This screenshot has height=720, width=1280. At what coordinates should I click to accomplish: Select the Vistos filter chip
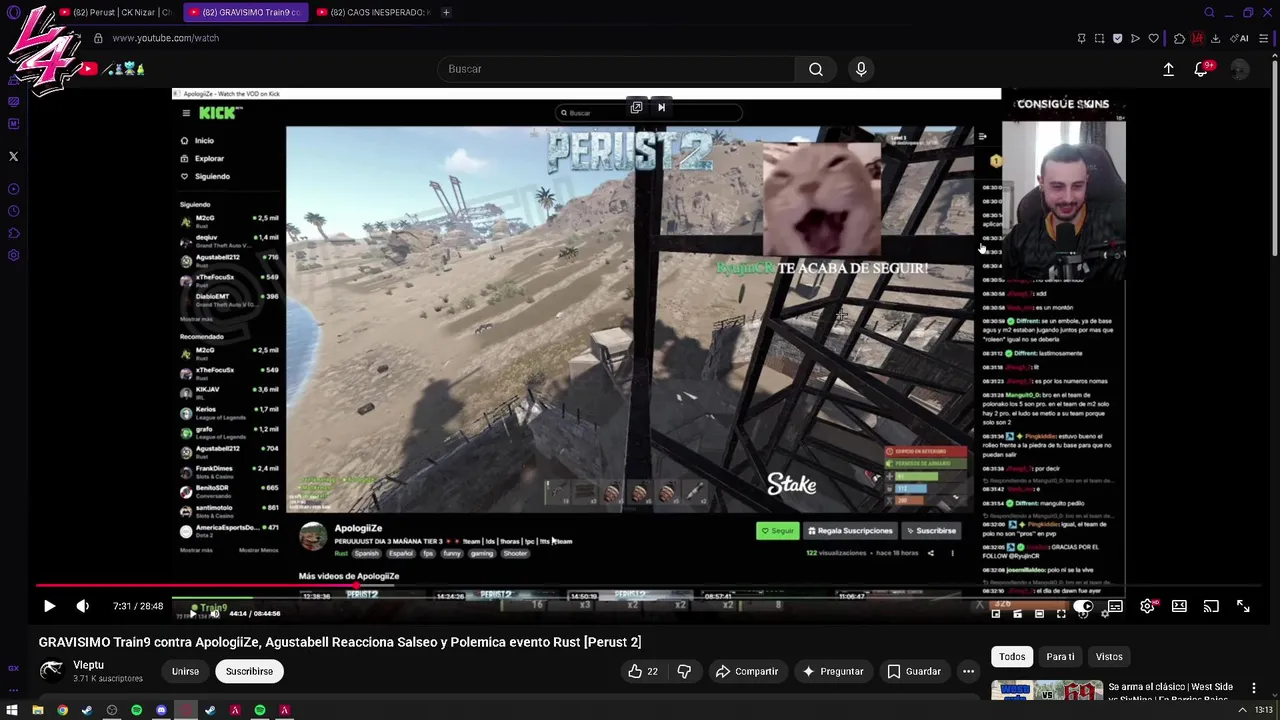[x=1109, y=657]
